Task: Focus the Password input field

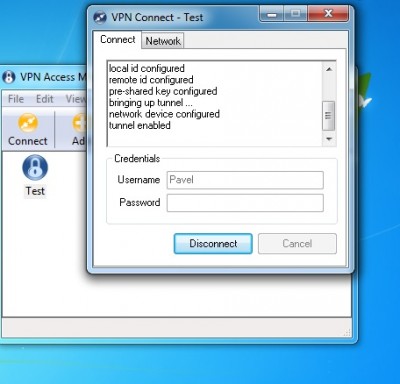Action: [245, 203]
